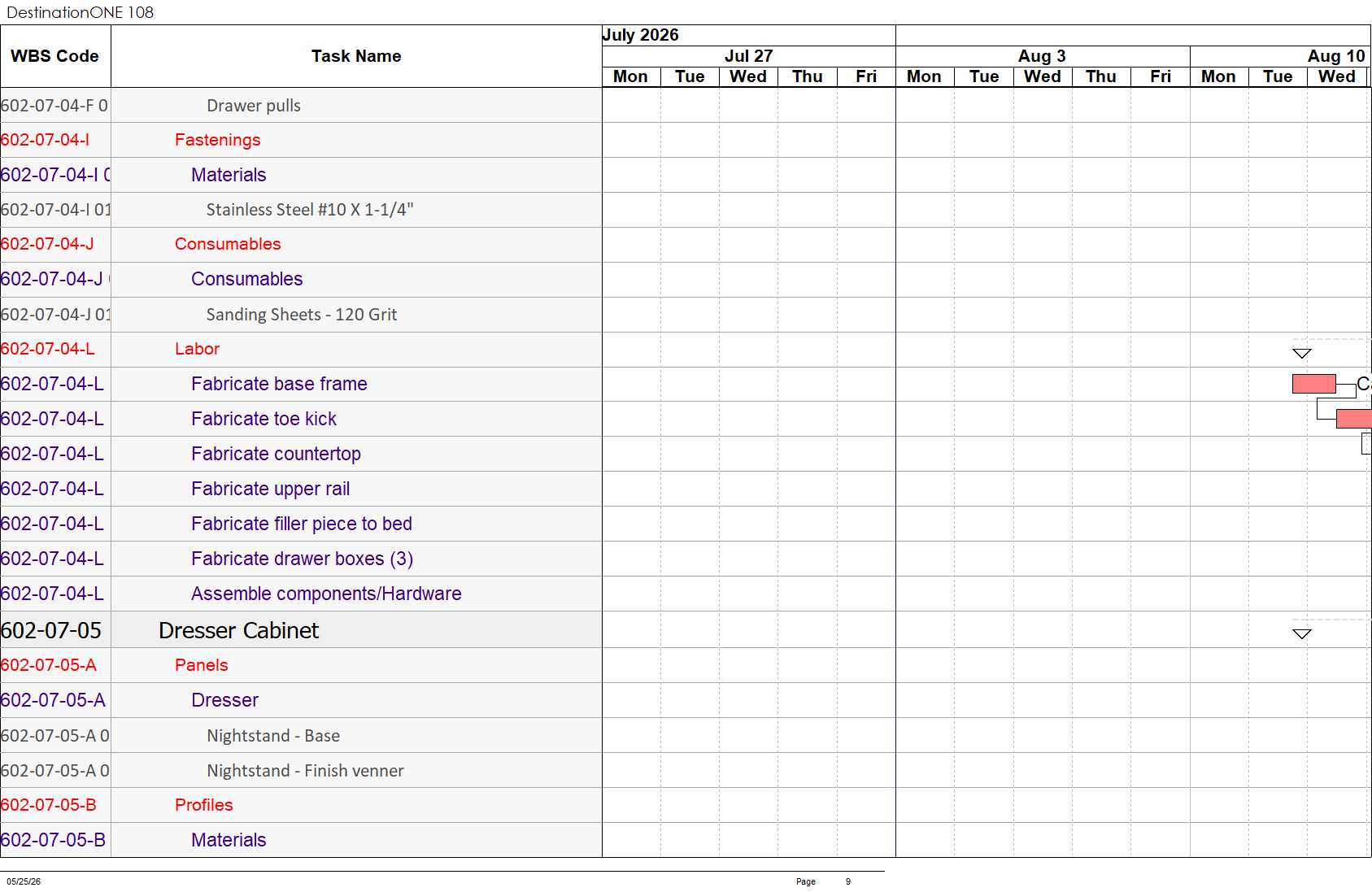The image size is (1372, 892).
Task: Click WBS code 602-07-05-B in red
Action: coord(48,805)
